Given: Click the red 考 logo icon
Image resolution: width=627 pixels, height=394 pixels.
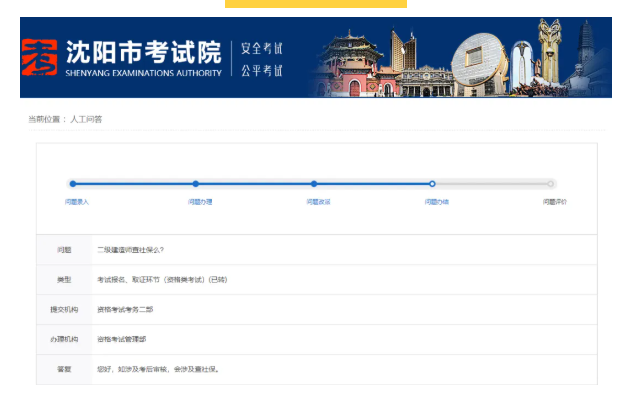Looking at the screenshot, I should pyautogui.click(x=39, y=57).
